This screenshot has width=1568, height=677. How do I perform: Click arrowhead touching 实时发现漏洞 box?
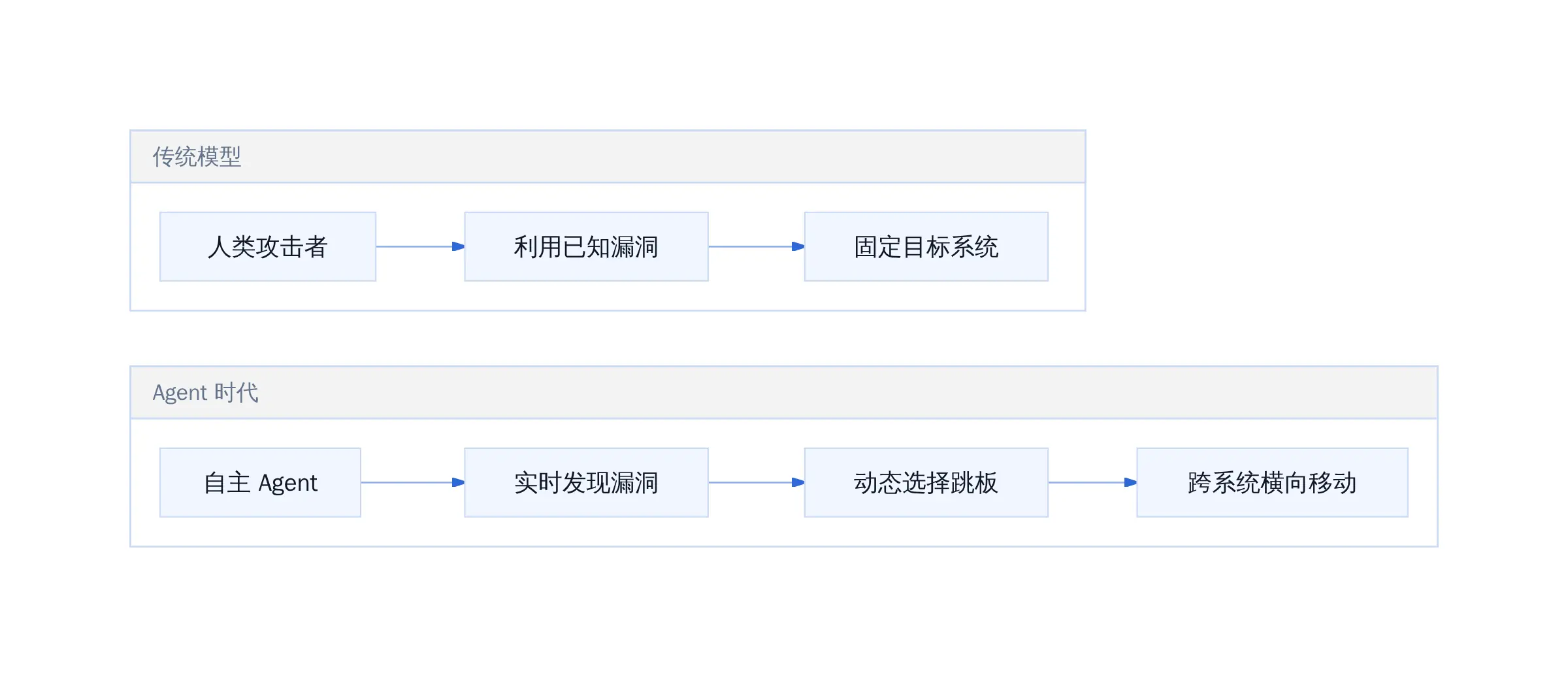coord(459,482)
